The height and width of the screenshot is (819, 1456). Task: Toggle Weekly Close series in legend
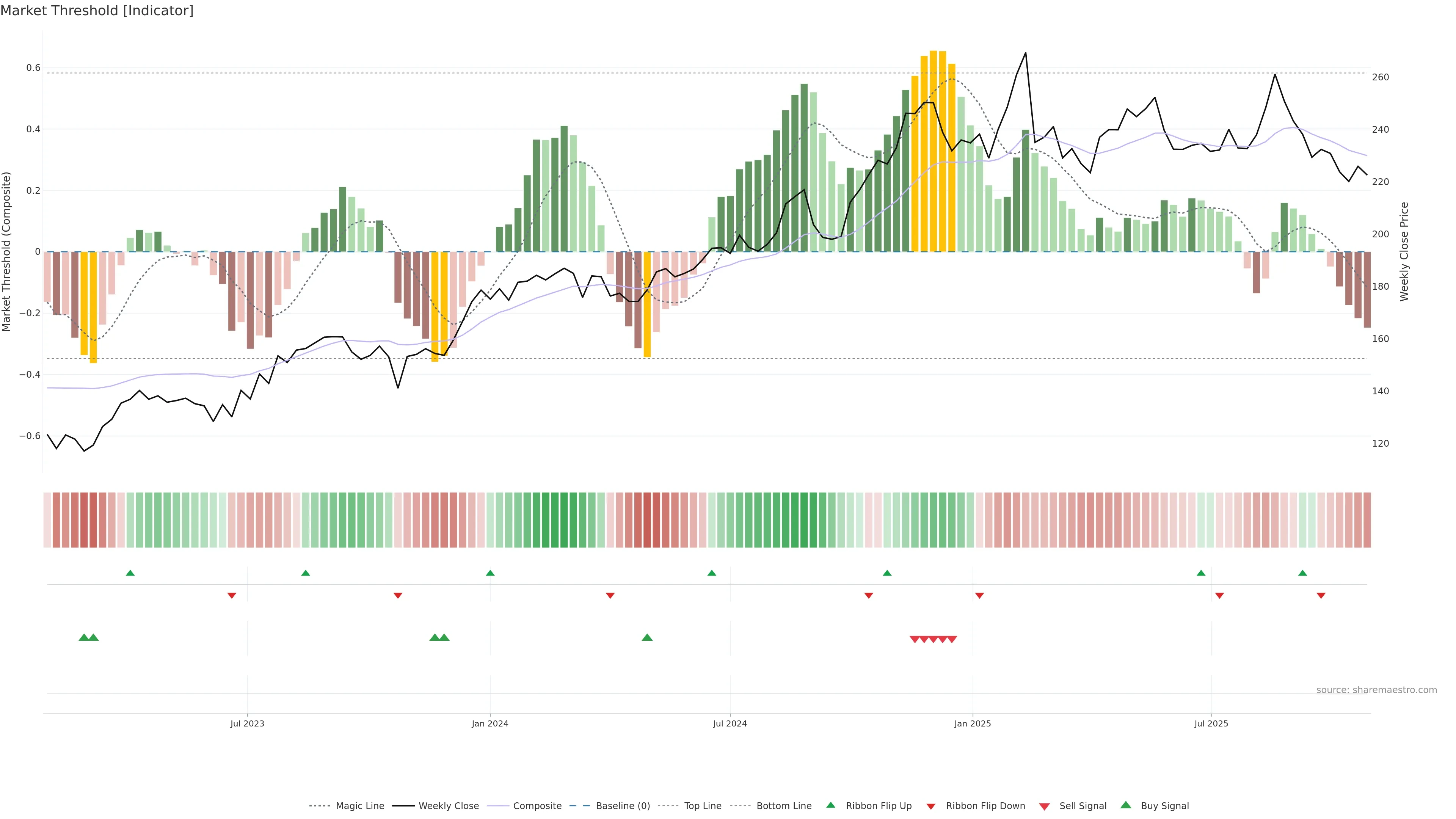[448, 806]
